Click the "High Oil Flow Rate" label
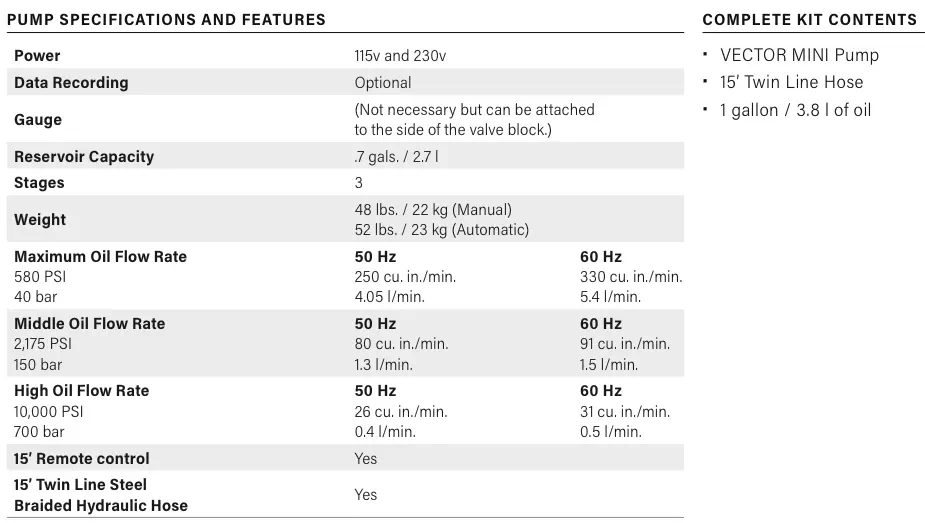The width and height of the screenshot is (925, 523). coord(81,390)
